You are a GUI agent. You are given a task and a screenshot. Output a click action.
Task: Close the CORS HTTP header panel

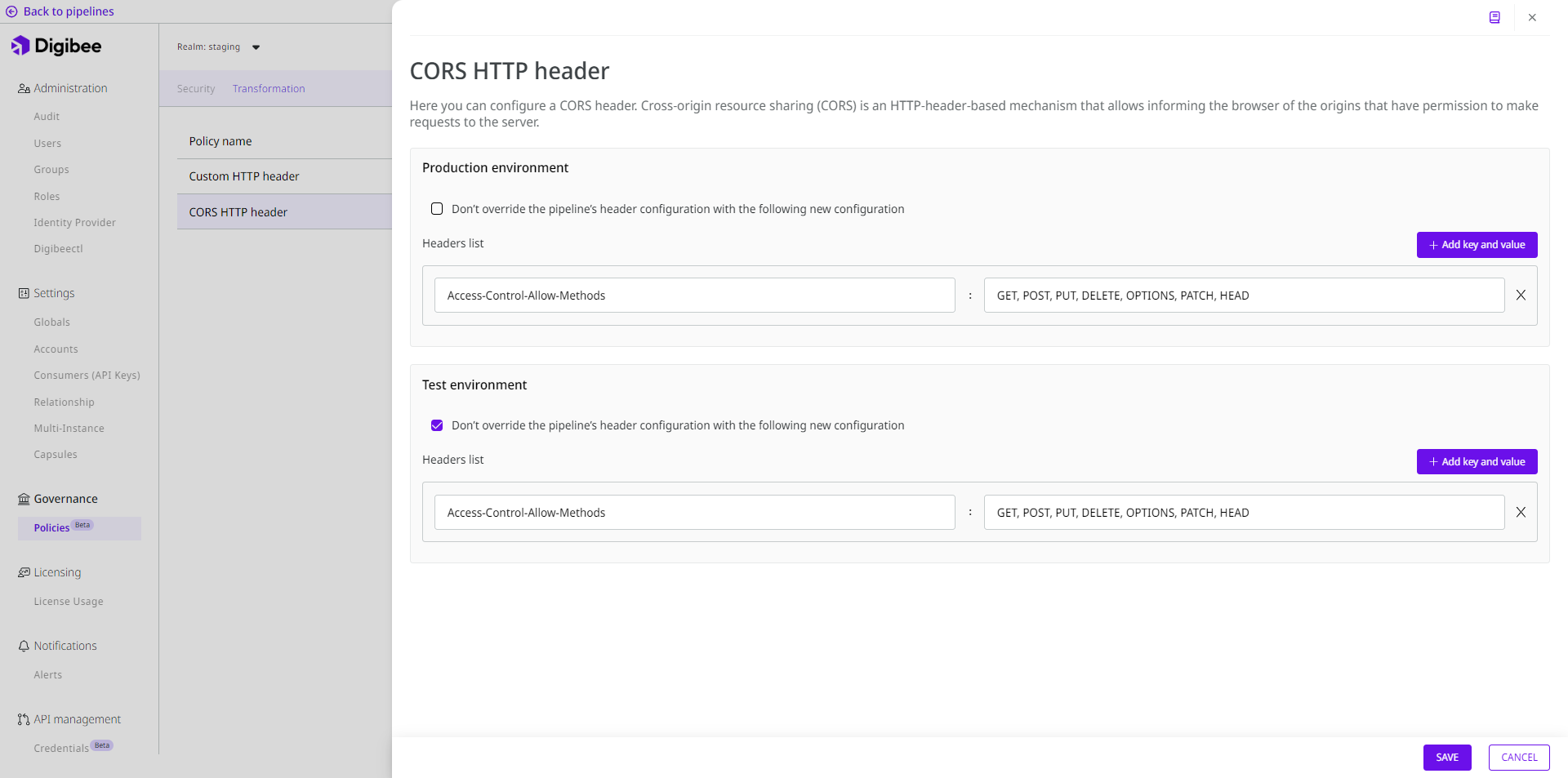tap(1532, 17)
